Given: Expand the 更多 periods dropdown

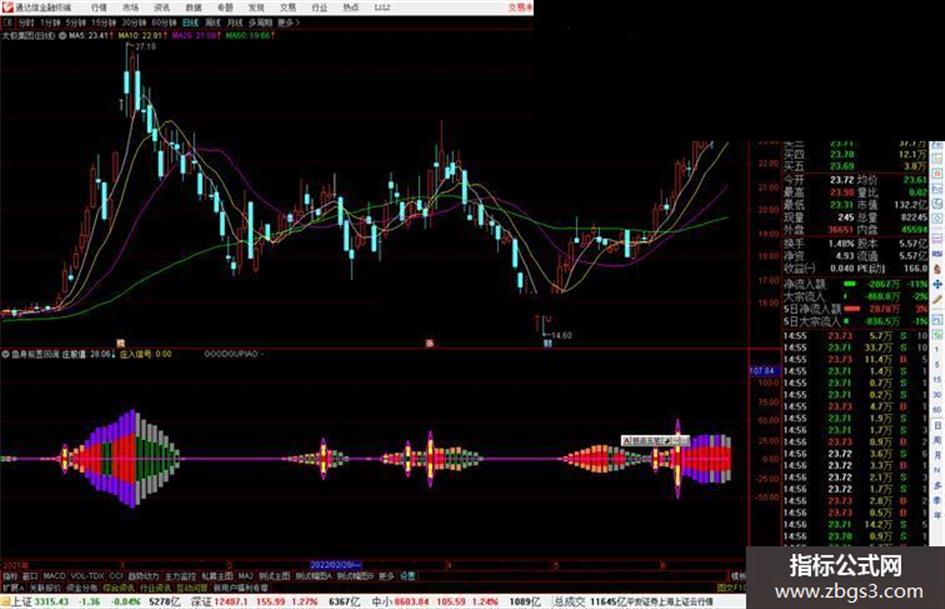Looking at the screenshot, I should 288,22.
